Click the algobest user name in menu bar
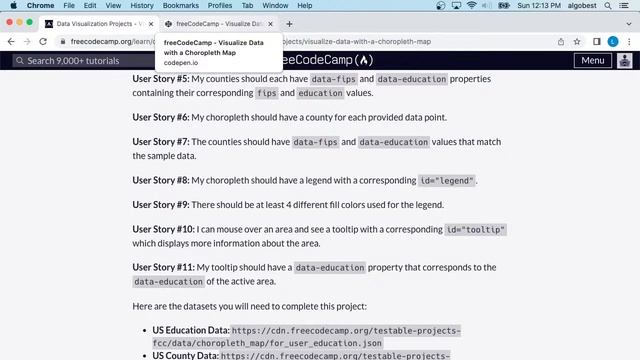The width and height of the screenshot is (640, 360). pyautogui.click(x=582, y=5)
